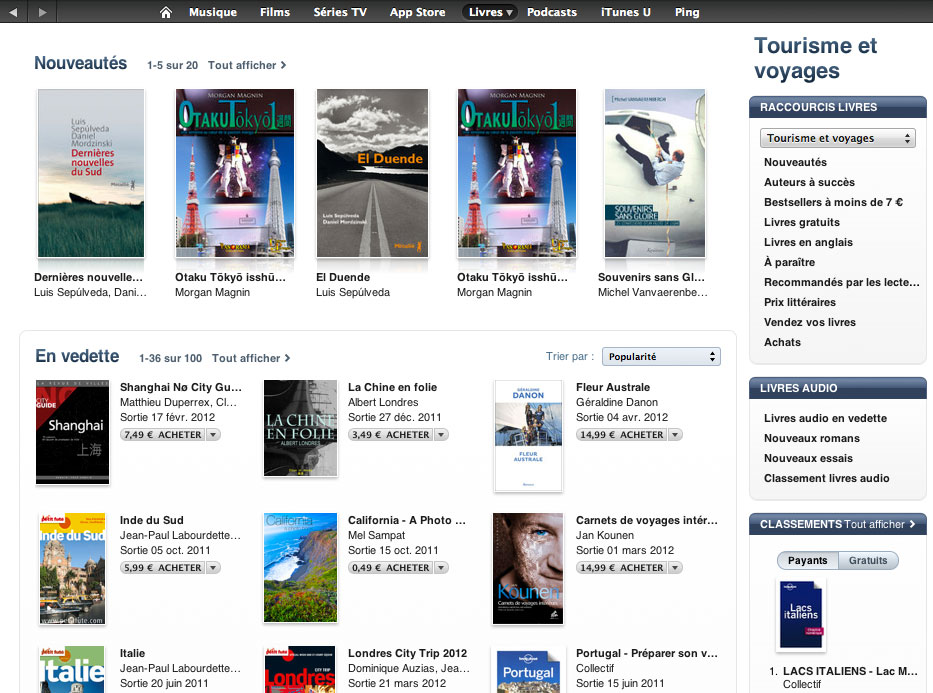
Task: Click the Home icon in navigation bar
Action: coord(166,12)
